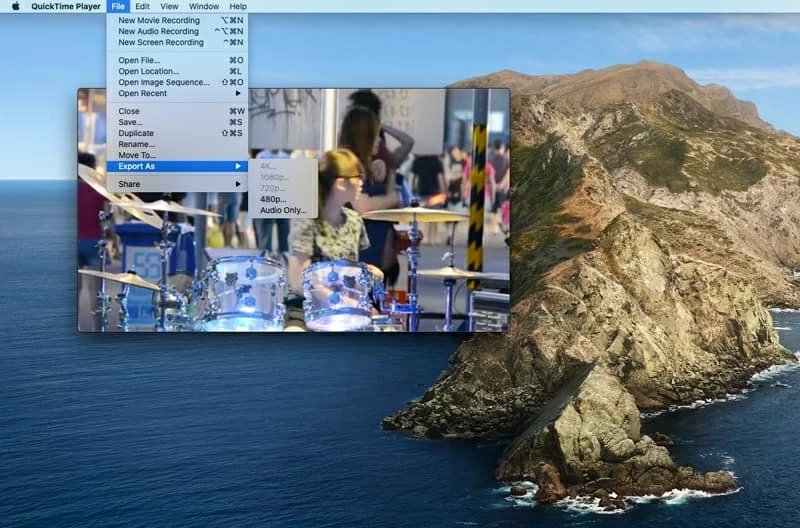Expand the Share submenu
The image size is (800, 528).
[129, 184]
